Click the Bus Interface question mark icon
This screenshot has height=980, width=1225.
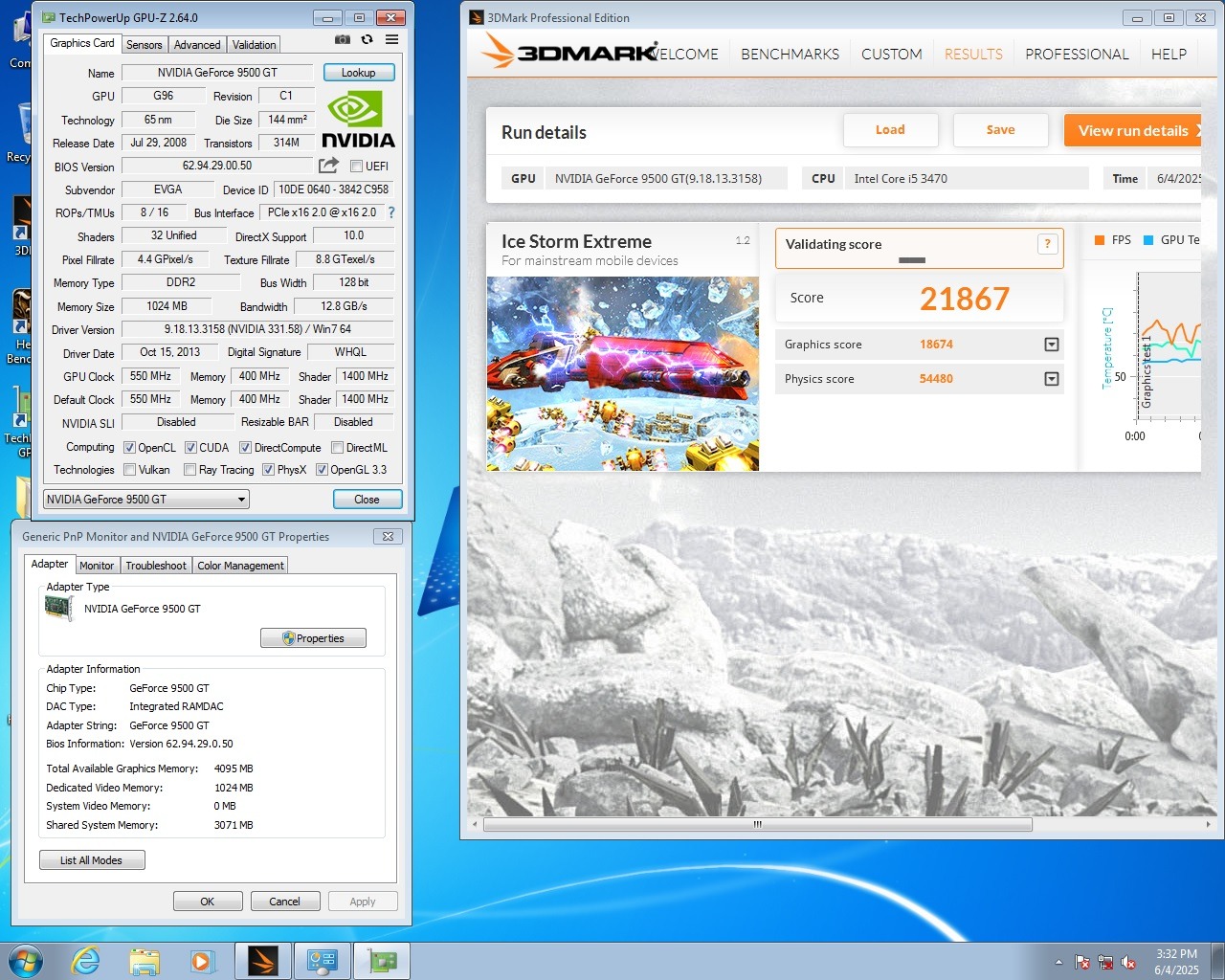pyautogui.click(x=390, y=212)
